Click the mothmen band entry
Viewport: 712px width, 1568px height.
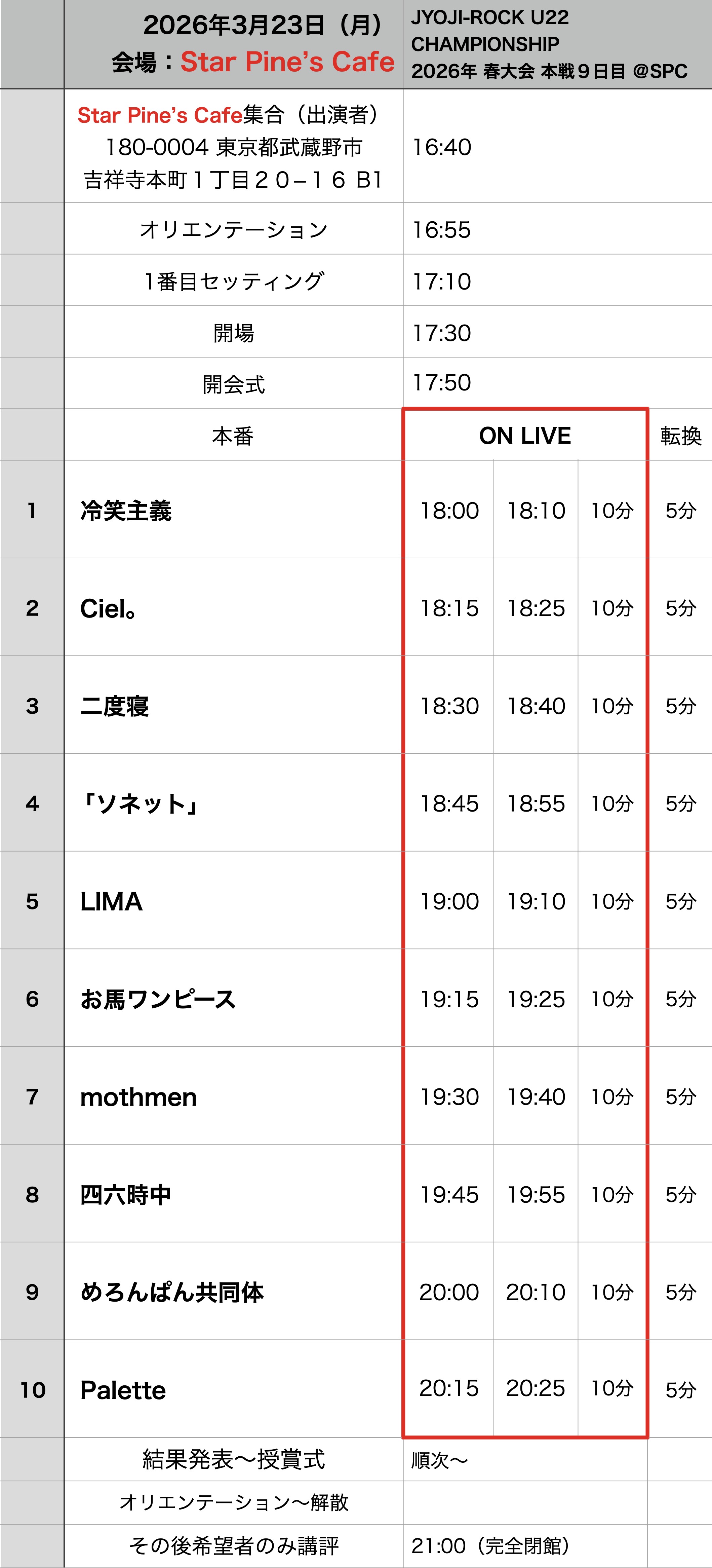tap(139, 1097)
